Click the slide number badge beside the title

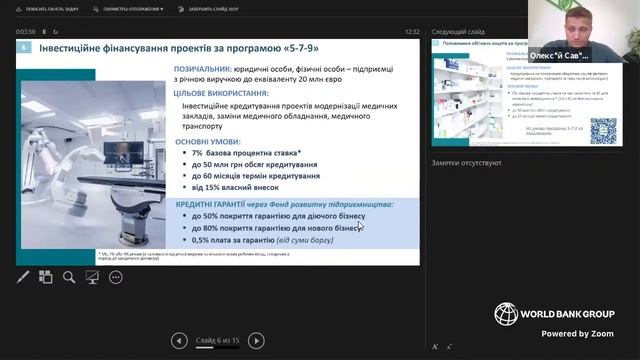click(x=24, y=47)
